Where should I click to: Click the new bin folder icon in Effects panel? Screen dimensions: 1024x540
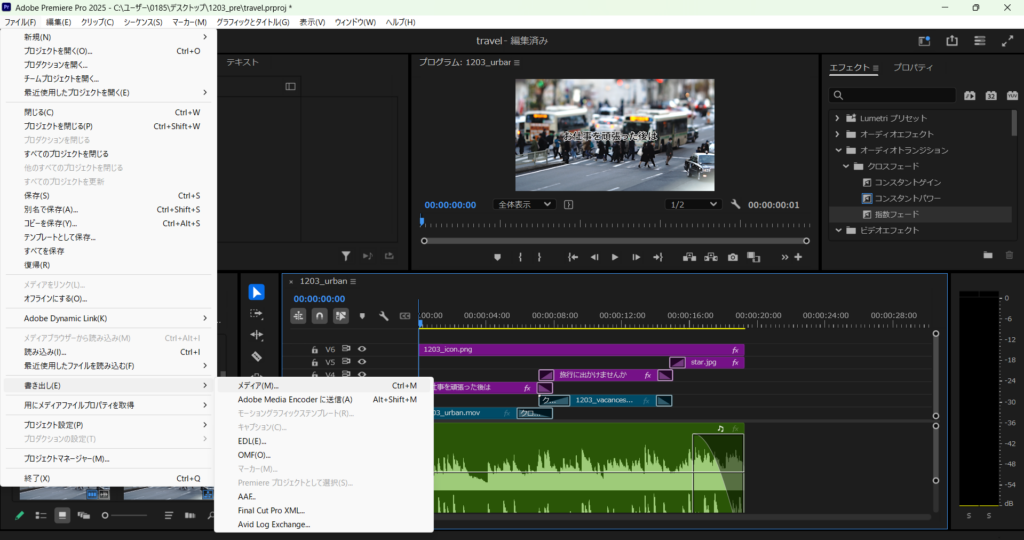tap(988, 256)
